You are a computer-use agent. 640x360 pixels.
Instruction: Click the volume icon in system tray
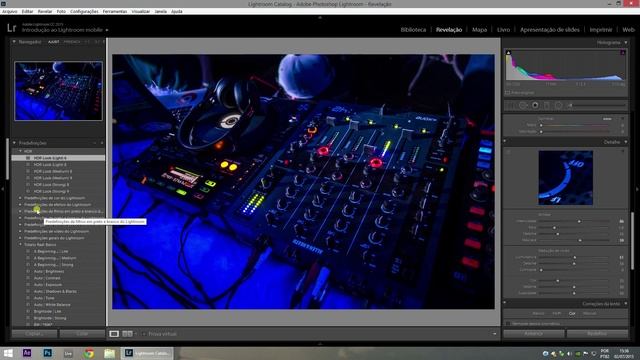coord(569,353)
